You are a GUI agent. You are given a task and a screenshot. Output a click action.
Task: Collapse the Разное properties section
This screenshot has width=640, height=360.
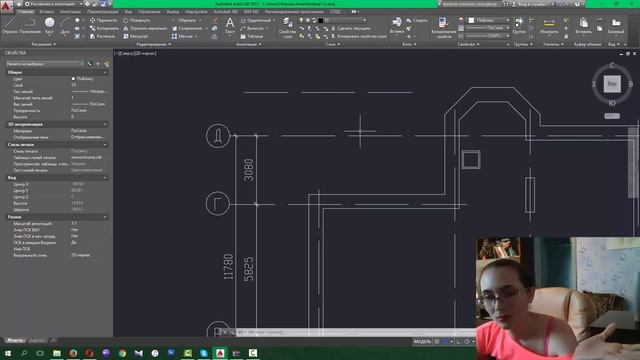pyautogui.click(x=105, y=217)
